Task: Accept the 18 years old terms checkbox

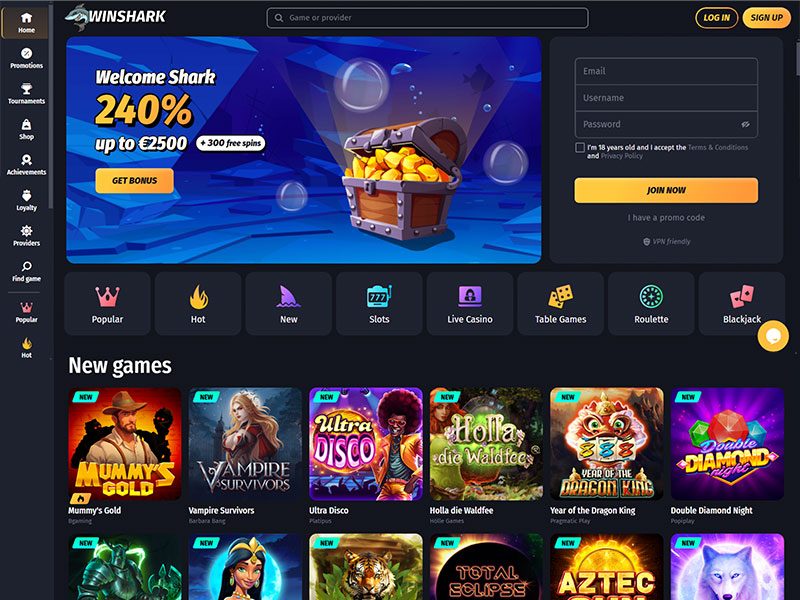Action: tap(580, 147)
